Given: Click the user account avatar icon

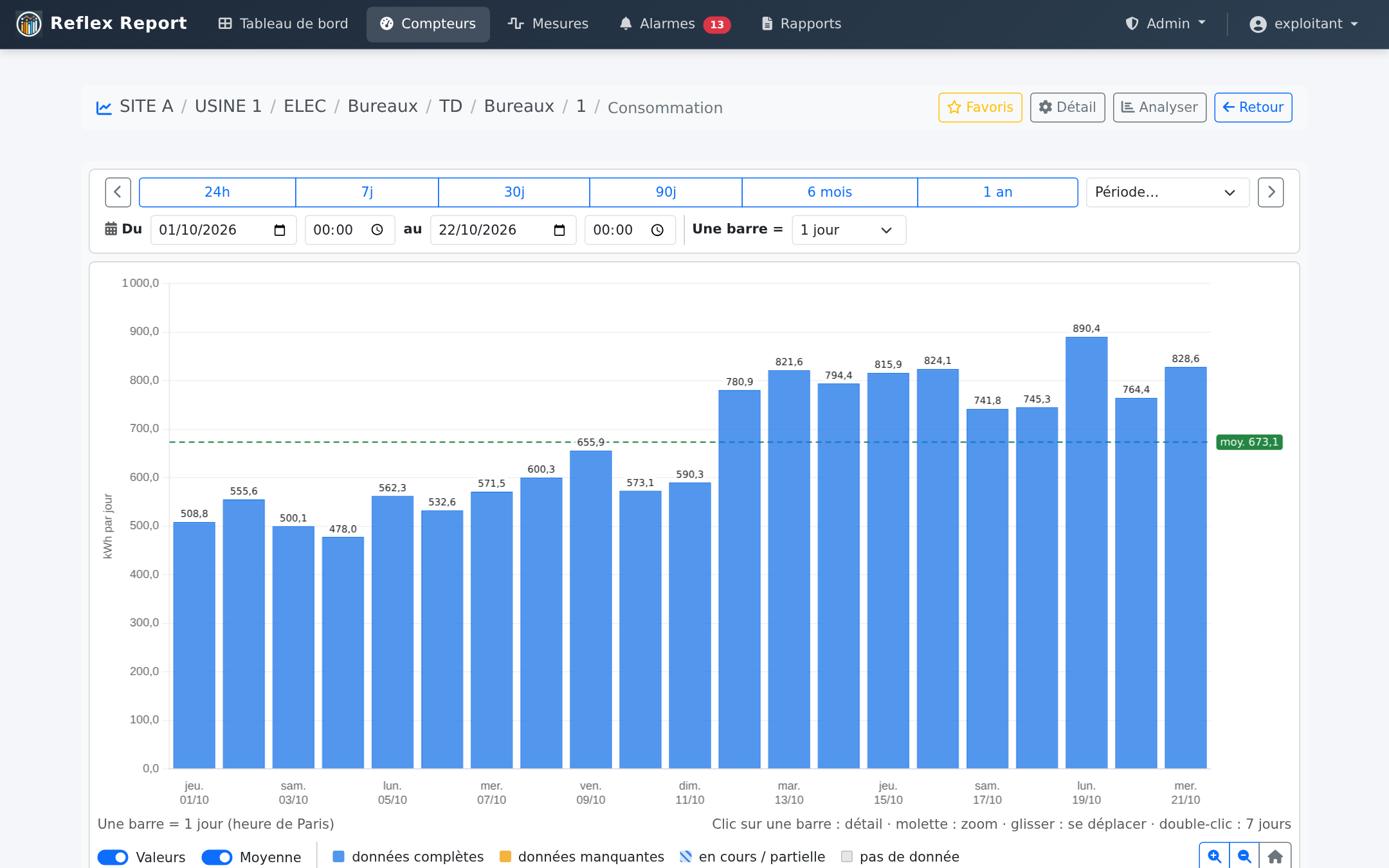Looking at the screenshot, I should 1258,24.
